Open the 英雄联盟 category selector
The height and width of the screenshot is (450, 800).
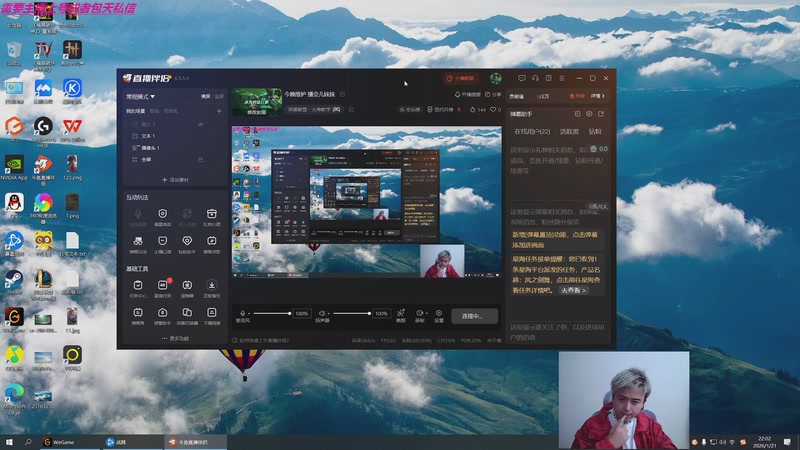click(314, 110)
